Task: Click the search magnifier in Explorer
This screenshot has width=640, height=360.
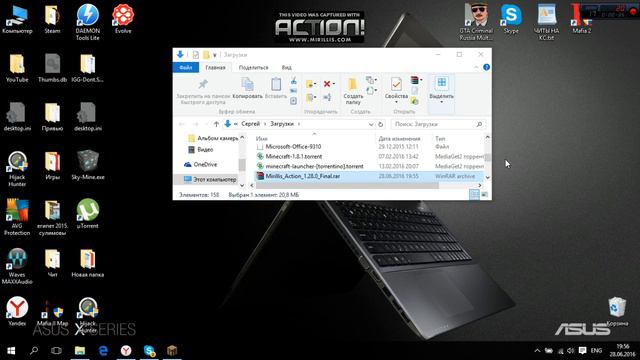Action: click(x=479, y=124)
